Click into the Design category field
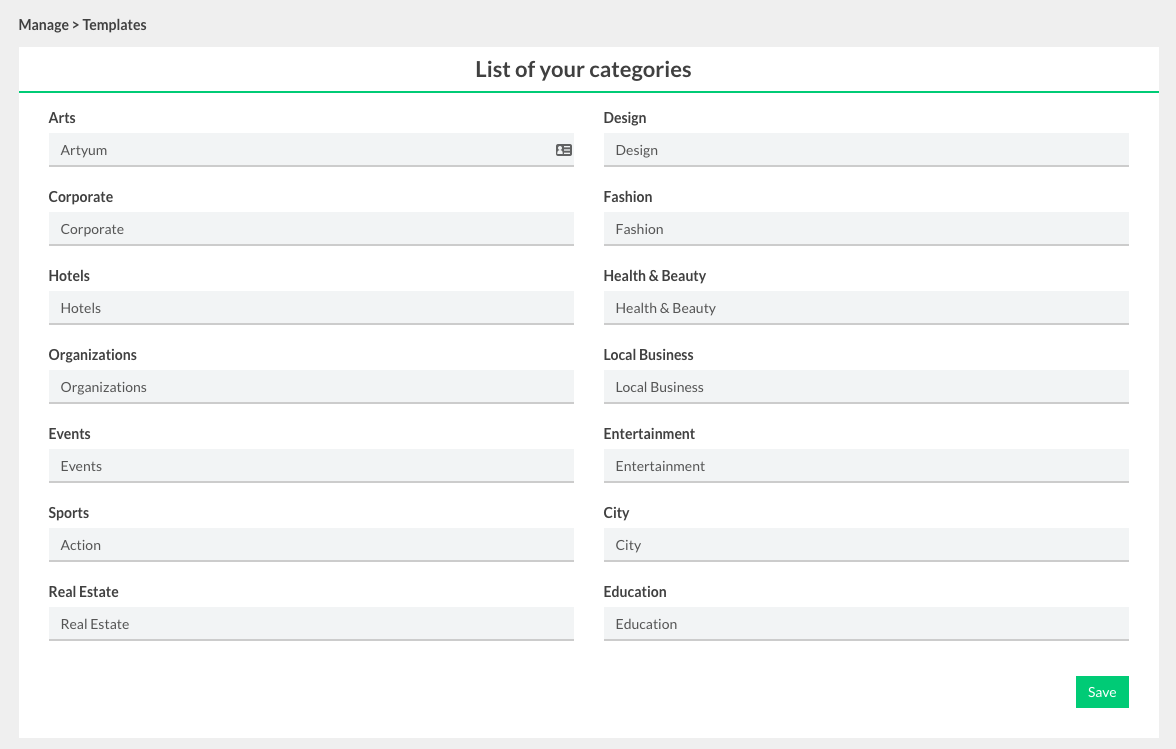The width and height of the screenshot is (1176, 749). (x=865, y=150)
